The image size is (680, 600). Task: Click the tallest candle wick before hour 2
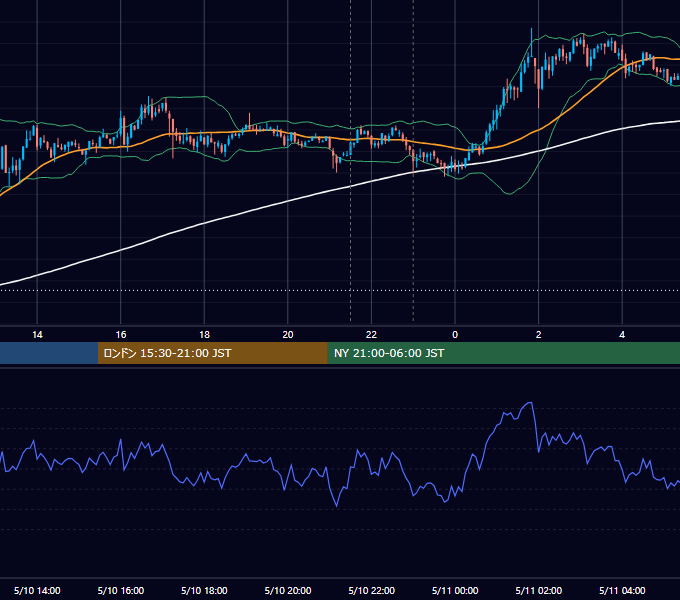(531, 42)
